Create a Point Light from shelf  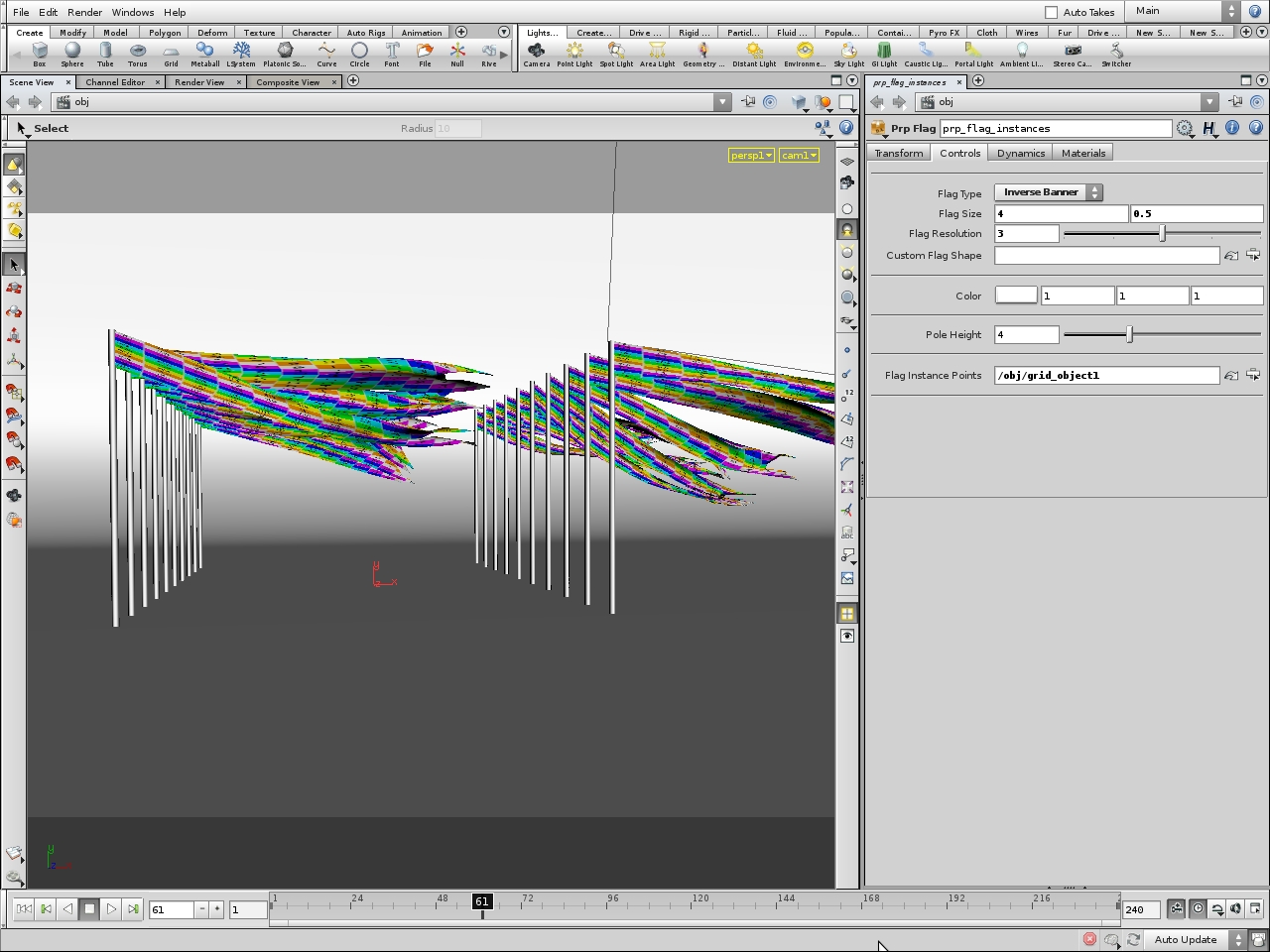(x=574, y=54)
